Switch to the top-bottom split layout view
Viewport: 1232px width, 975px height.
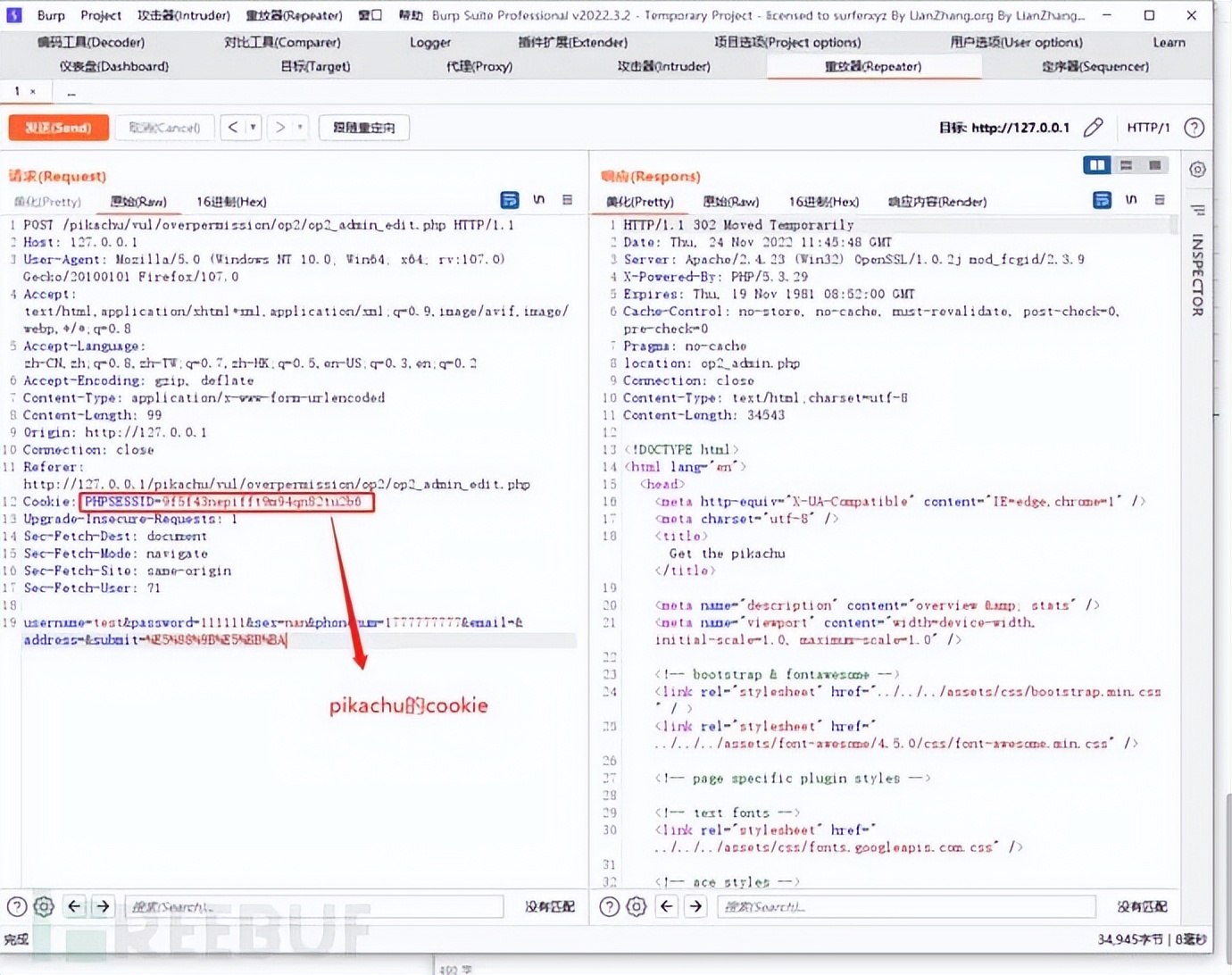tap(1127, 165)
